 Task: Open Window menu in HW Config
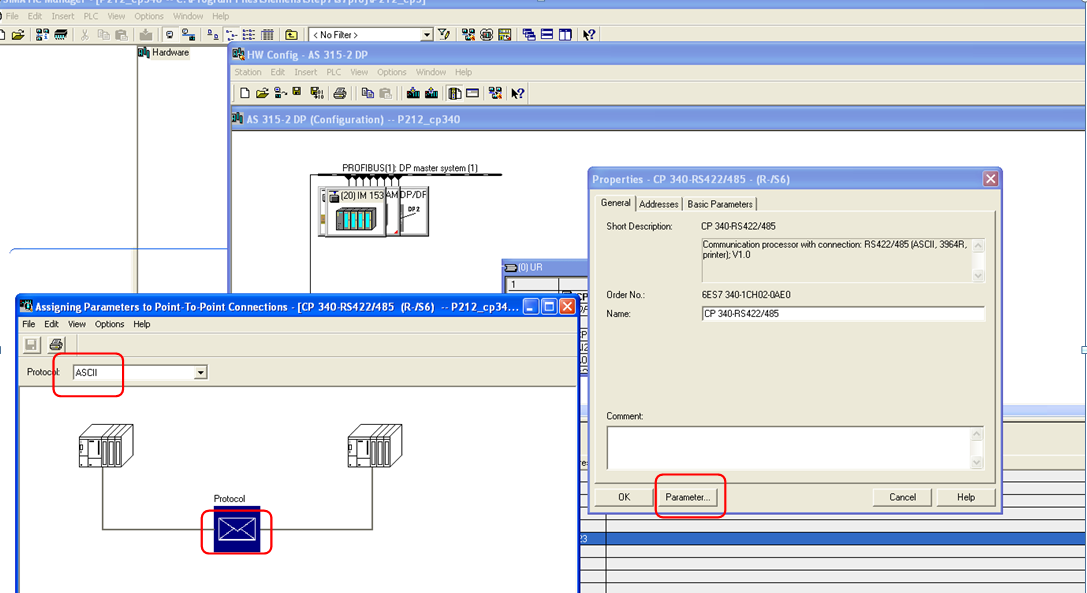pos(431,72)
